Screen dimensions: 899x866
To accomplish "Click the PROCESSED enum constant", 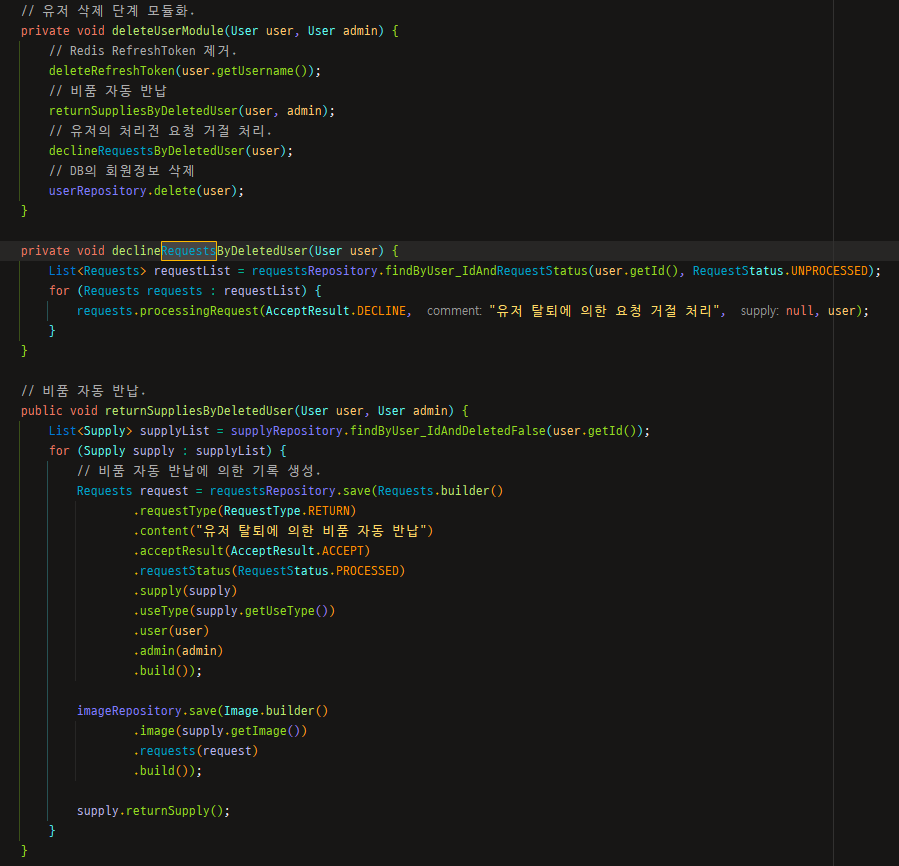I will click(x=367, y=571).
